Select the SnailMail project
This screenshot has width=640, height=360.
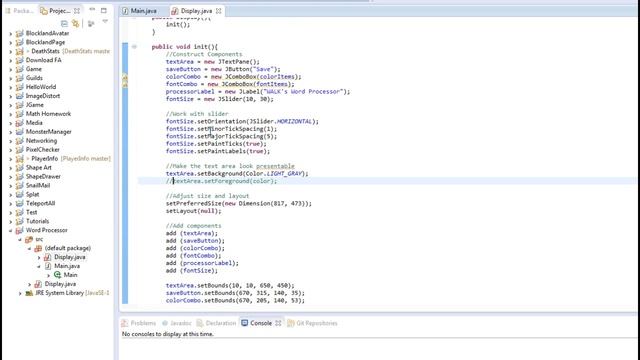pyautogui.click(x=38, y=186)
